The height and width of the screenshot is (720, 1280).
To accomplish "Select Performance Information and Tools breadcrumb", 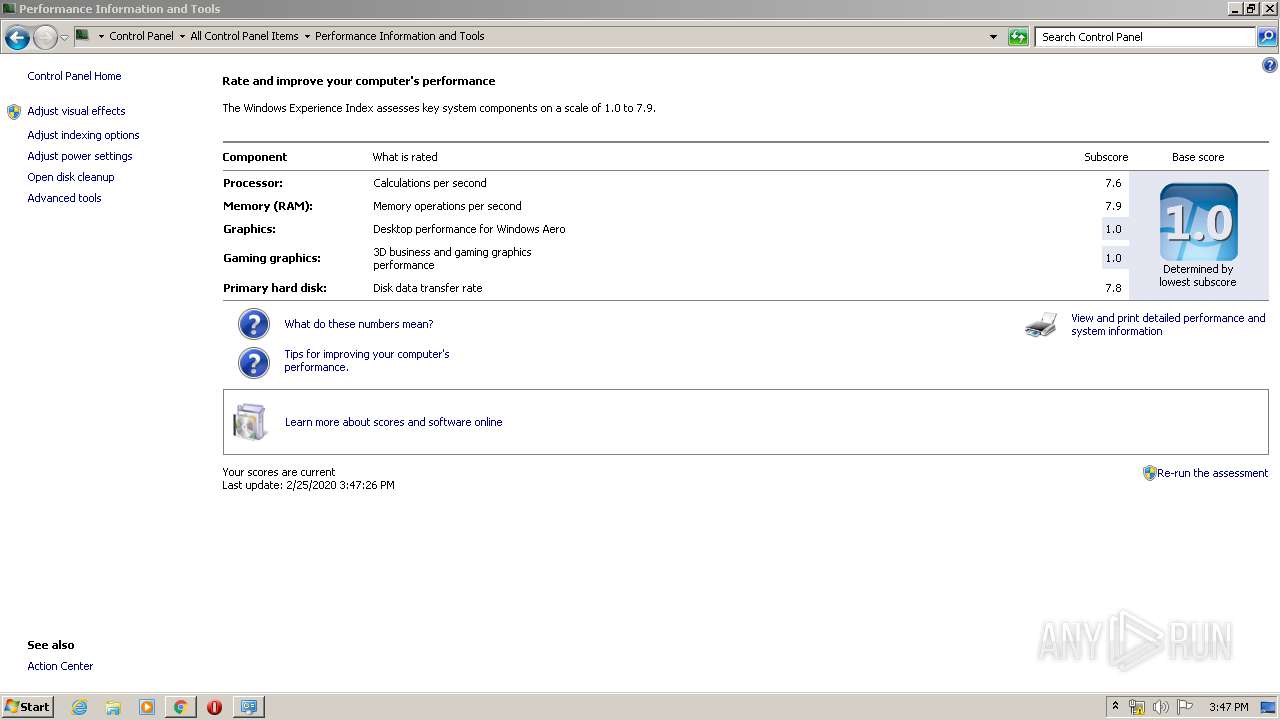I will tap(399, 36).
